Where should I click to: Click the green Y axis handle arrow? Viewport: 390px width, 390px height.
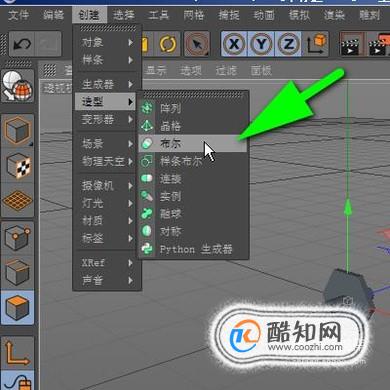[x=347, y=207]
